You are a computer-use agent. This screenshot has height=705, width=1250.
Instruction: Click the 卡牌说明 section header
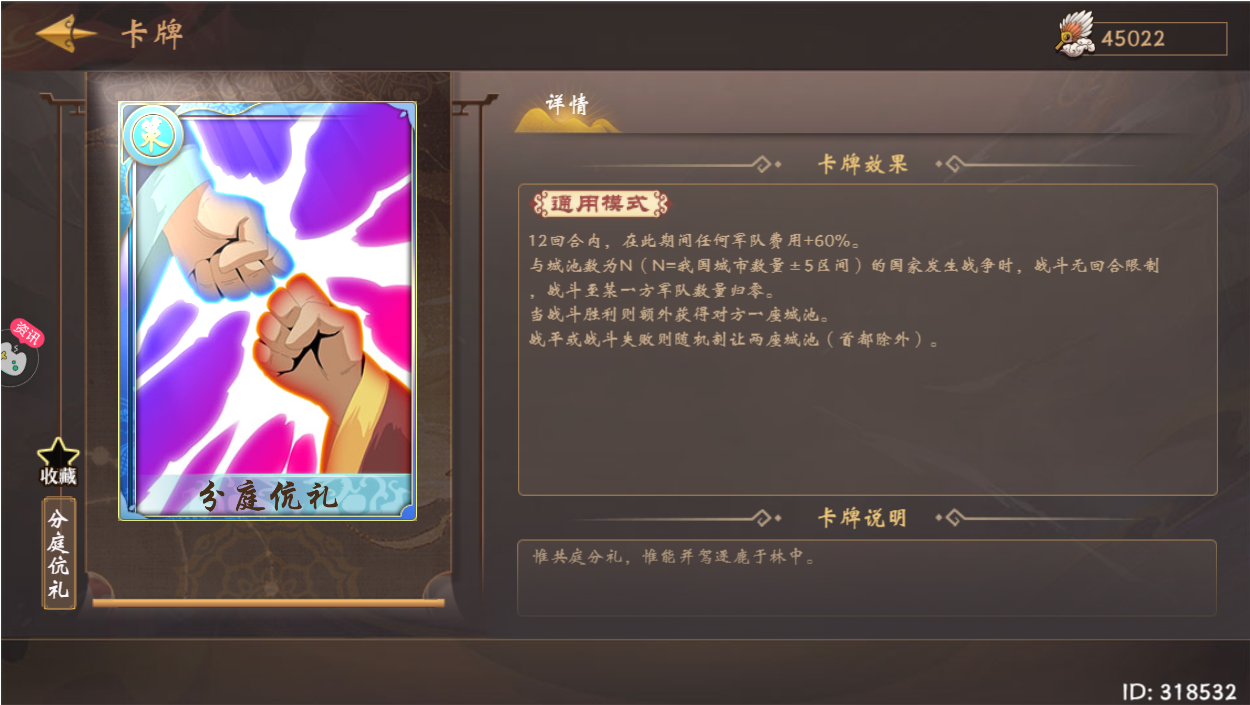862,518
